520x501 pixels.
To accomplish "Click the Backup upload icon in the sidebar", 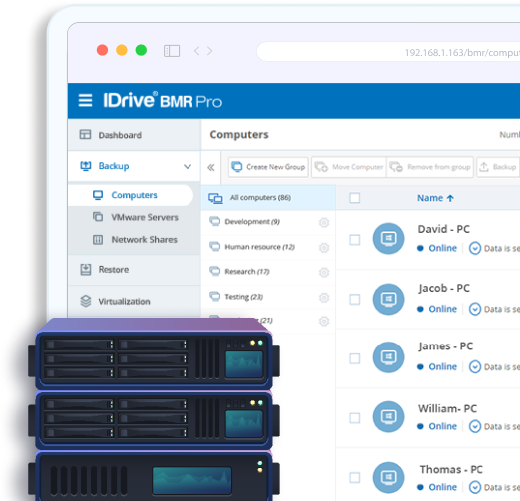I will tap(86, 166).
